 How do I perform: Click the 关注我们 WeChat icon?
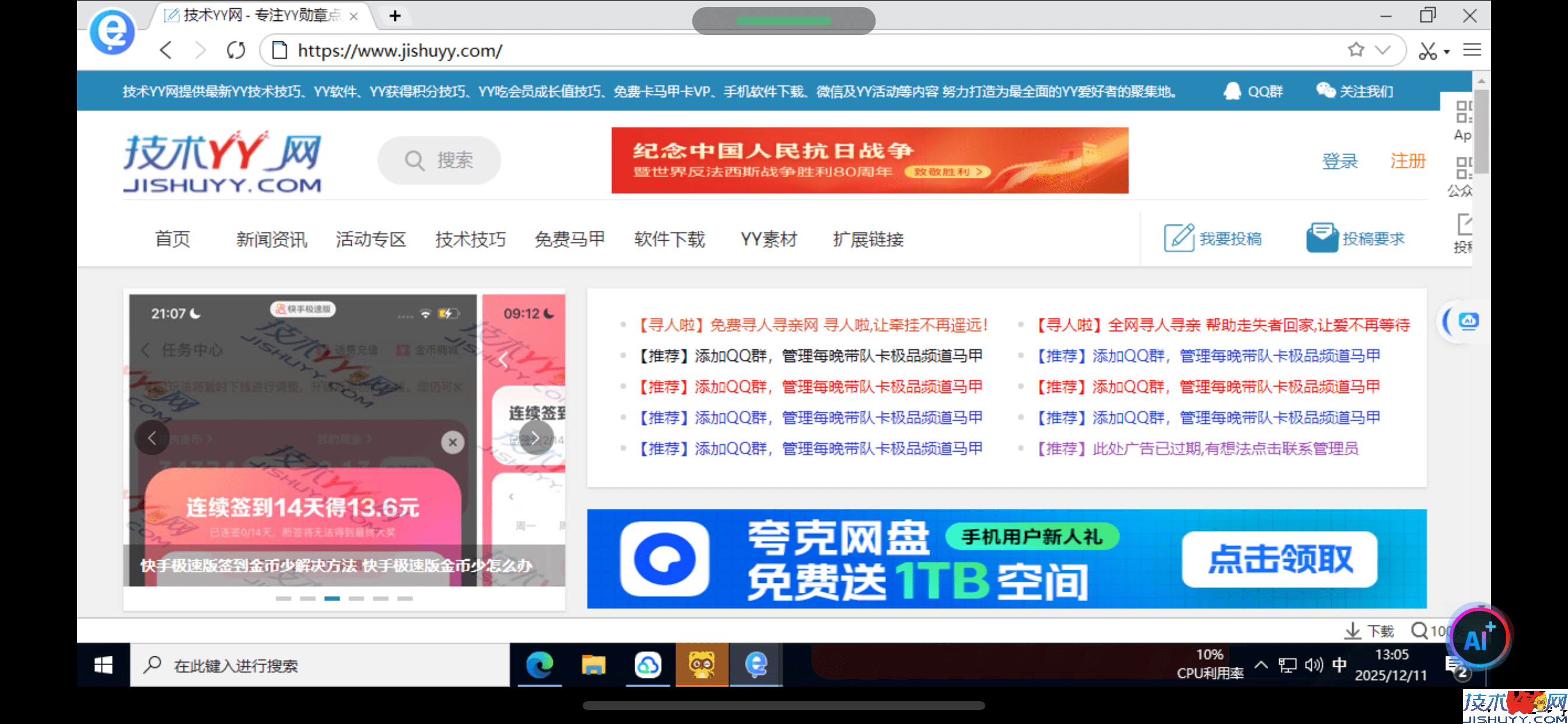(x=1326, y=91)
